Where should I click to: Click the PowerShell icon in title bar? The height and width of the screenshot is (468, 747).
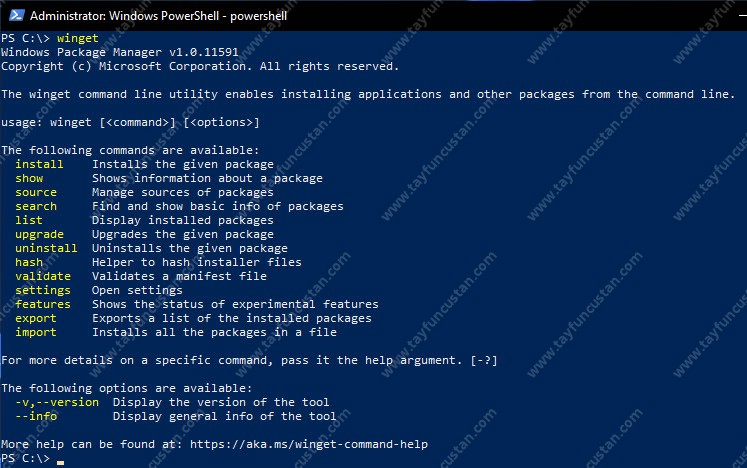16,15
